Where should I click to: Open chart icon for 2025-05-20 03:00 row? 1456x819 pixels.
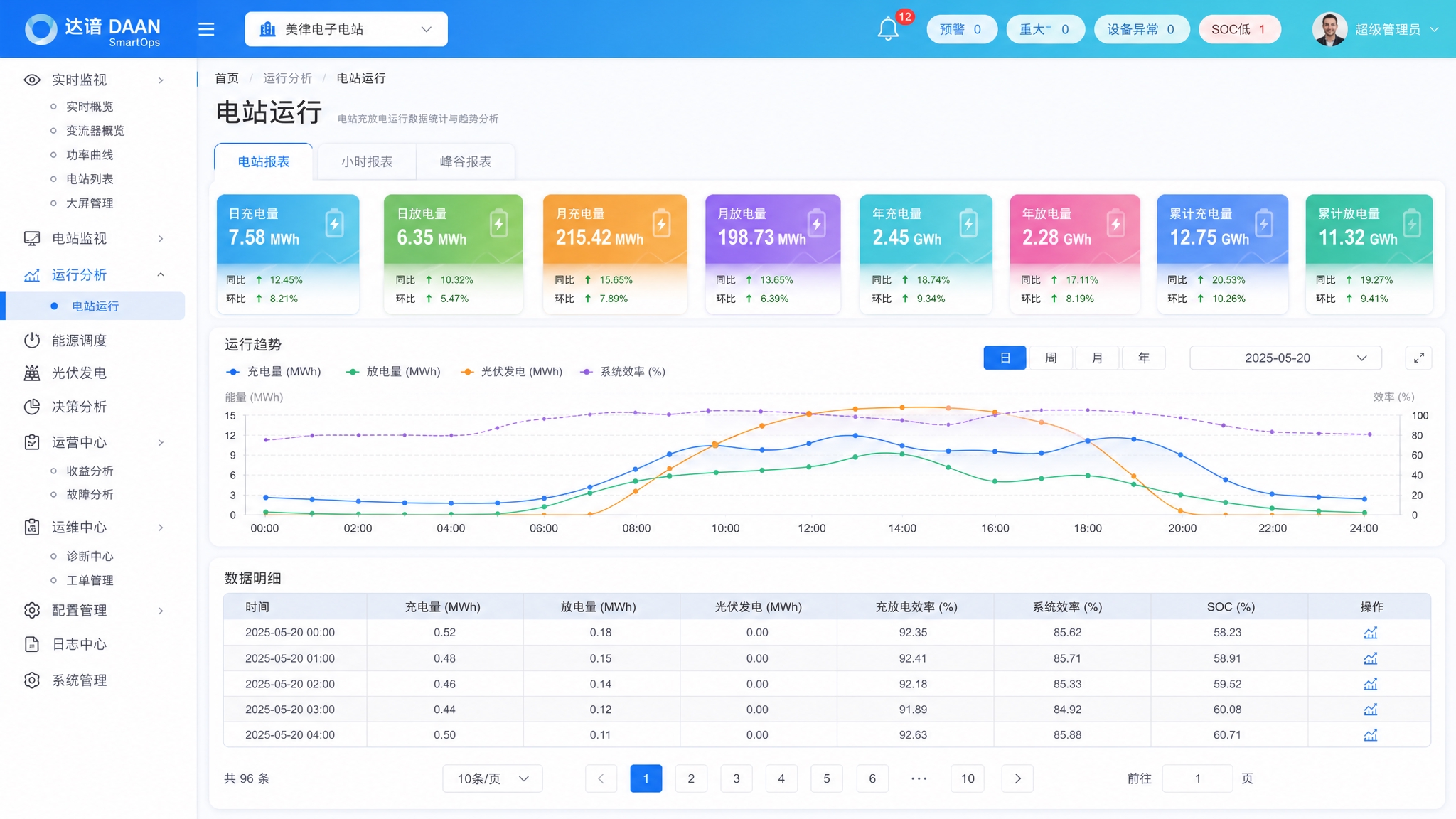1371,710
